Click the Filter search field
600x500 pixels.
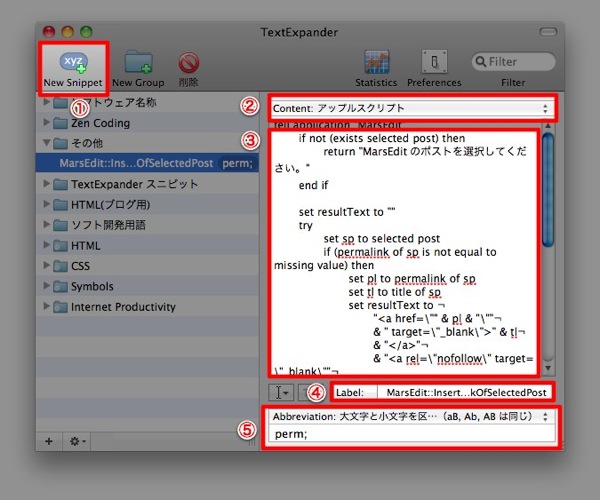[514, 62]
